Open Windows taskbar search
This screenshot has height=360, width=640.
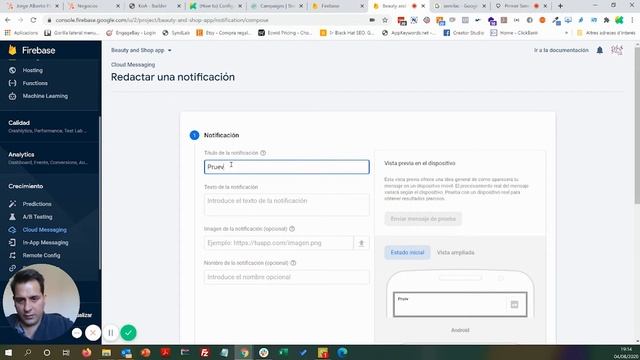28,352
